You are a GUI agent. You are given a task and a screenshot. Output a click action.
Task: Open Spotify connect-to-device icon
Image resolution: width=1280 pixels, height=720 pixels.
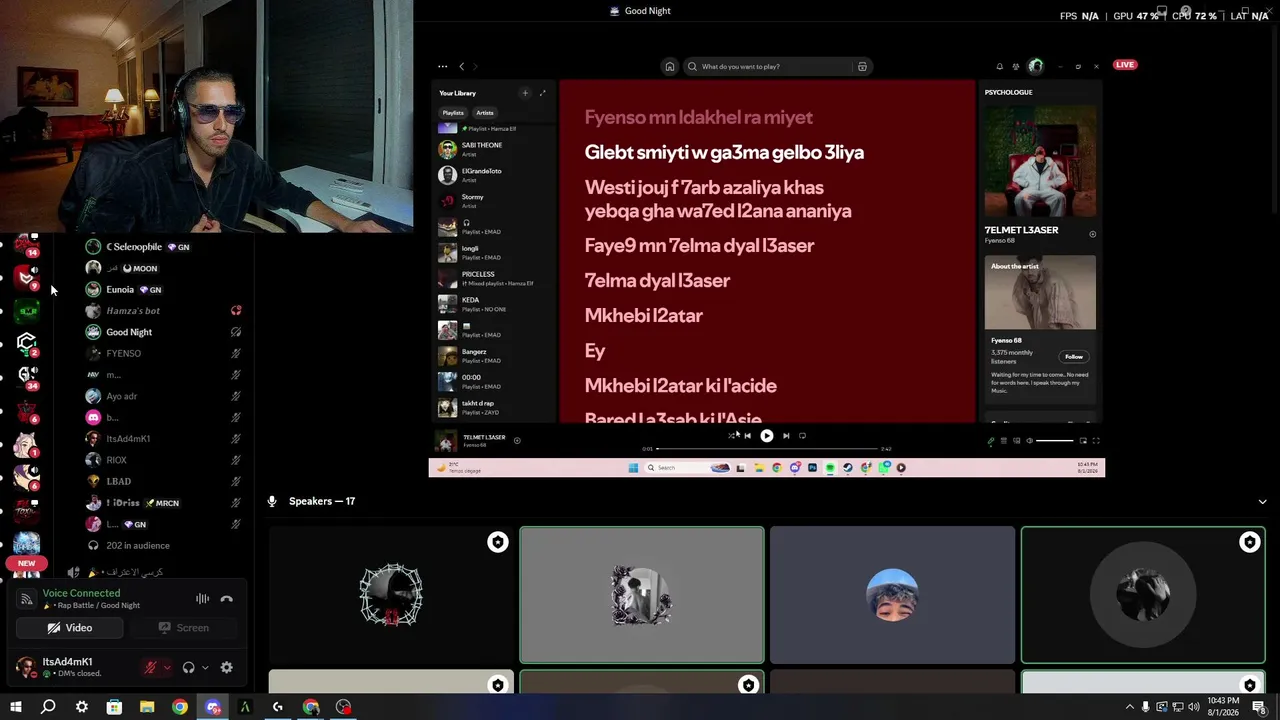tap(1016, 441)
